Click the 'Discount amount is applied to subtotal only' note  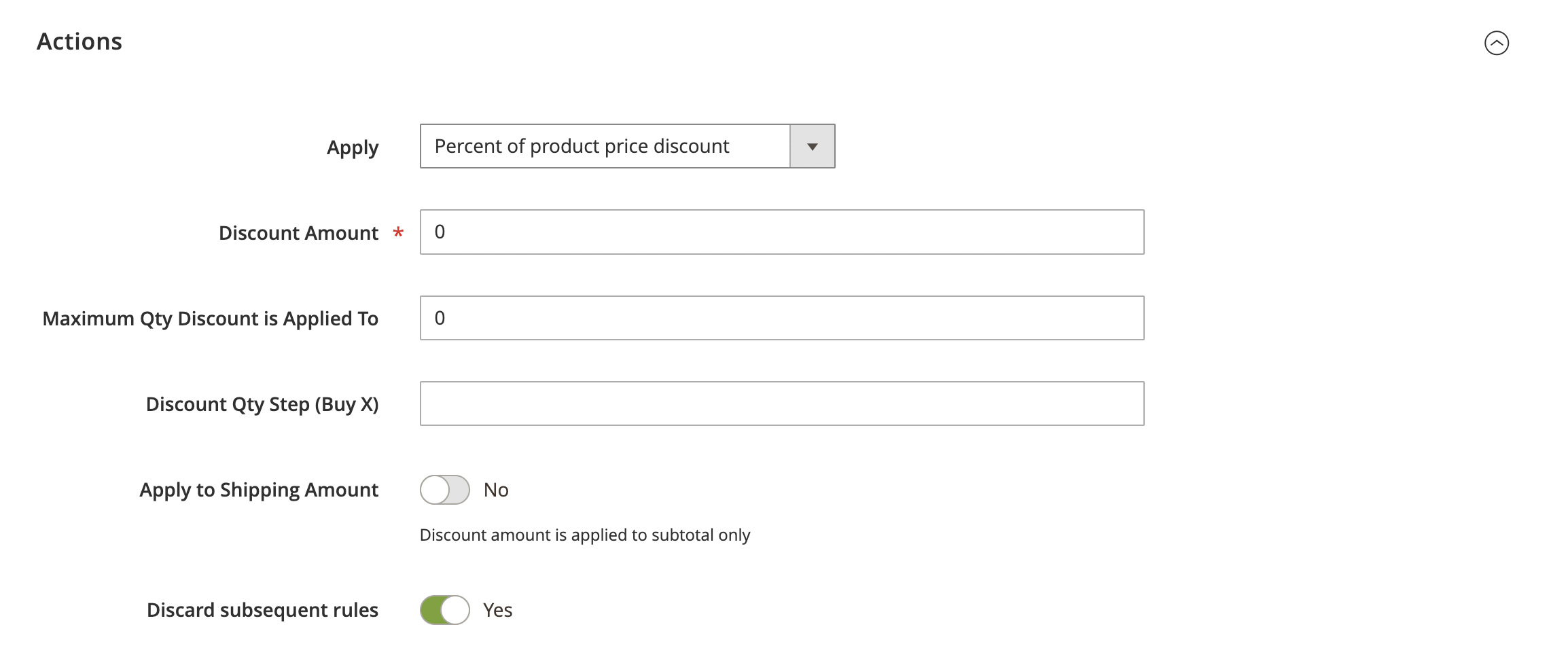(584, 535)
